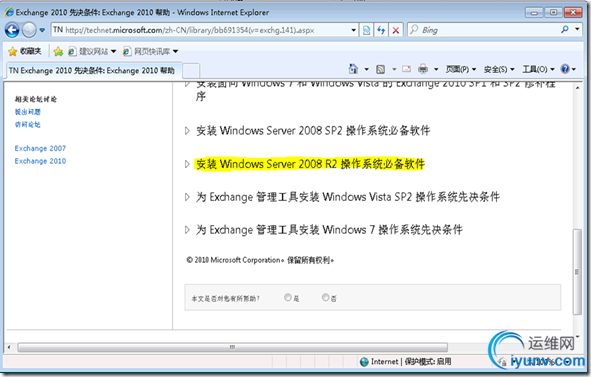Click the horizontal scrollbar left arrow
The height and width of the screenshot is (377, 591).
9,347
